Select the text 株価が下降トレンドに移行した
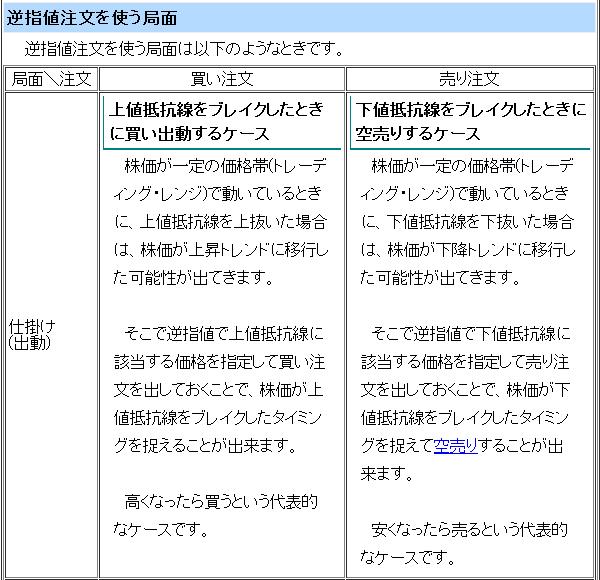This screenshot has width=600, height=580. pyautogui.click(x=468, y=264)
